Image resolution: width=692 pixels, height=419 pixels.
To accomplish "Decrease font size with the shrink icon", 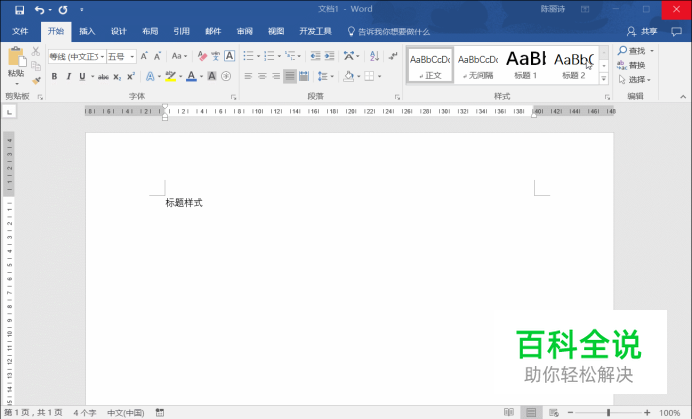I will [x=157, y=56].
